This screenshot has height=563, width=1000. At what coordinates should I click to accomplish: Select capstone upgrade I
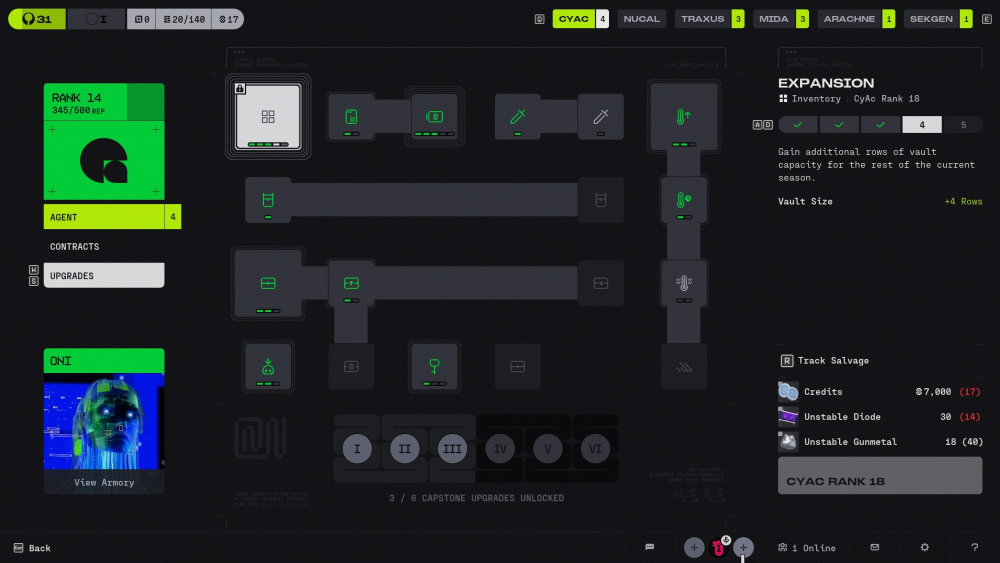(357, 449)
